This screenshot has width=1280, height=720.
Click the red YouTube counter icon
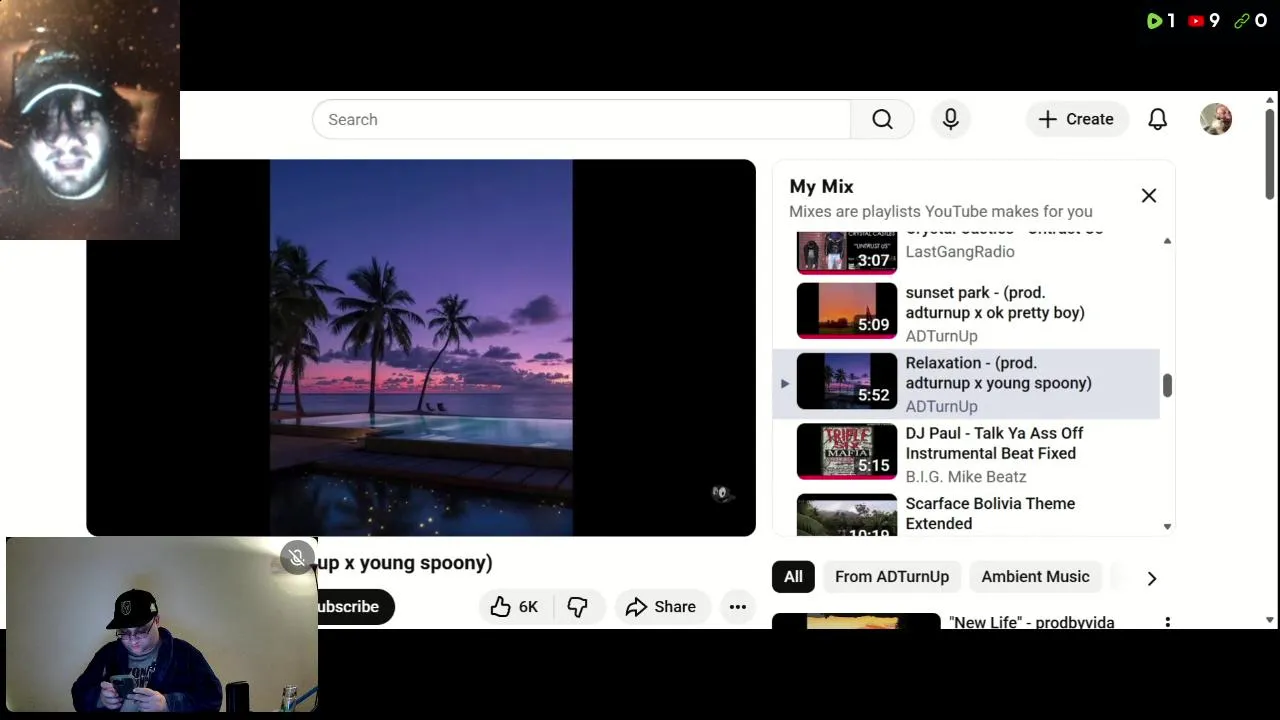click(1196, 20)
